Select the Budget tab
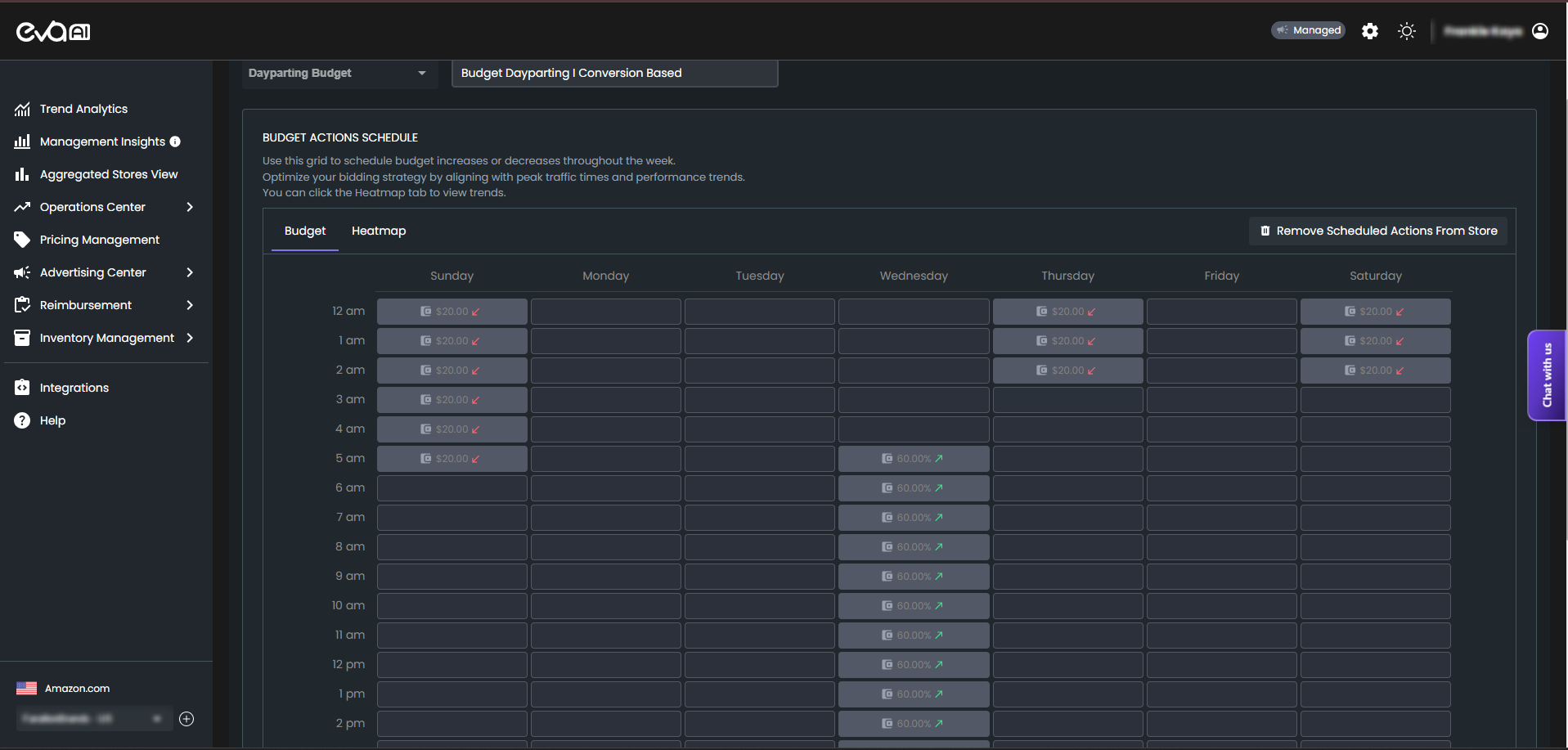The image size is (1568, 750). (x=304, y=231)
